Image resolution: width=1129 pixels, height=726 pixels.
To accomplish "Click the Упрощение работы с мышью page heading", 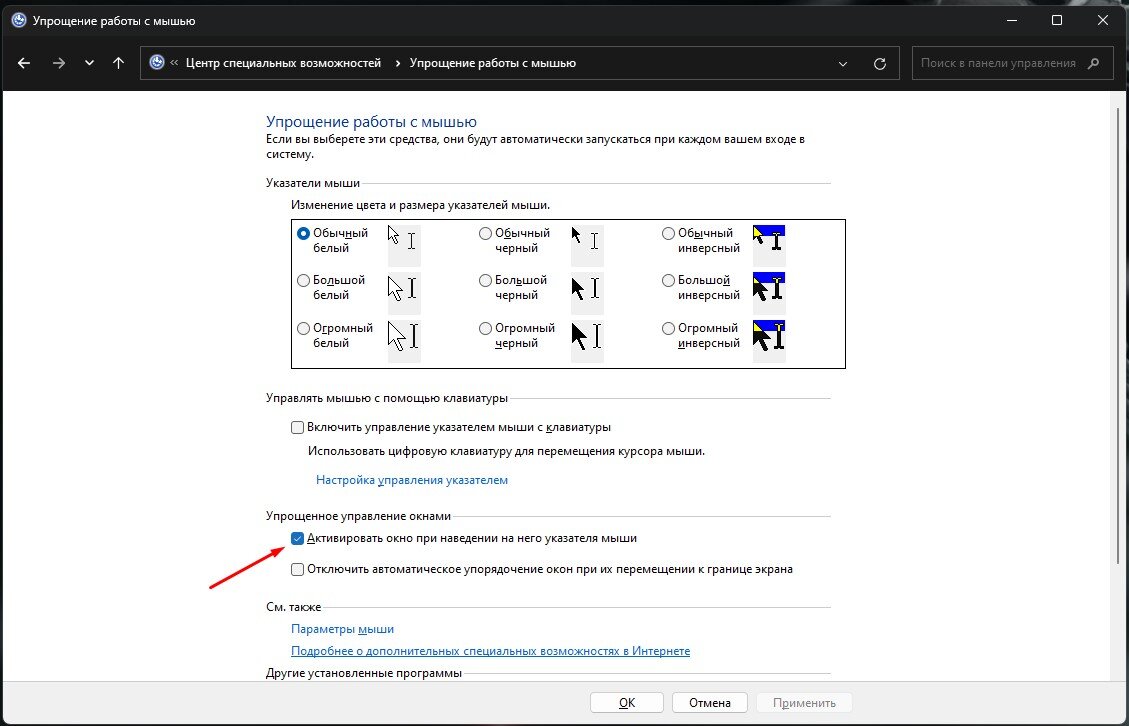I will click(x=372, y=122).
